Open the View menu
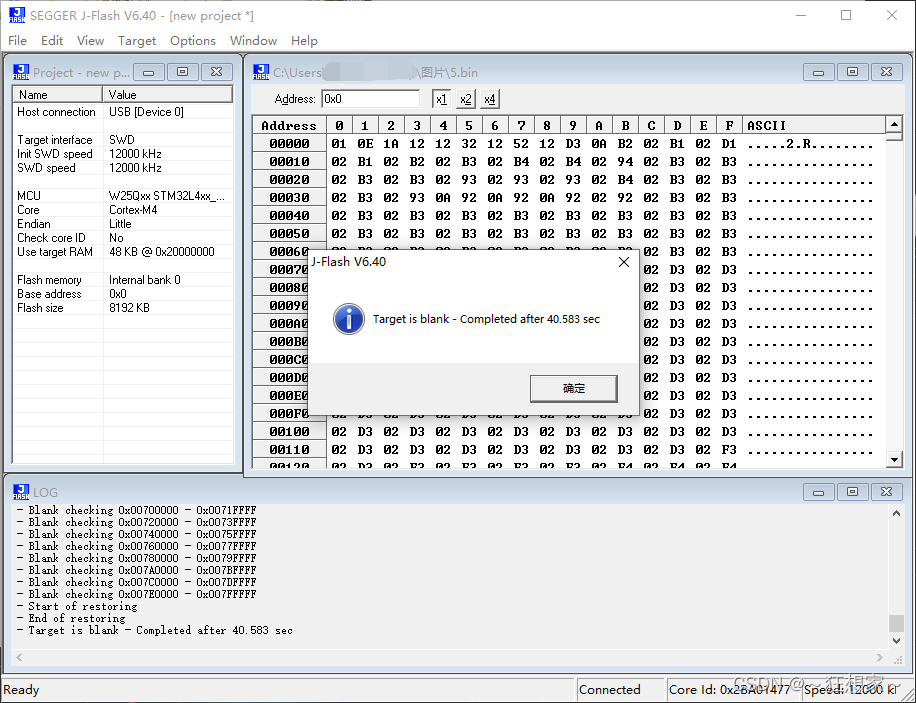Image resolution: width=916 pixels, height=703 pixels. point(90,40)
